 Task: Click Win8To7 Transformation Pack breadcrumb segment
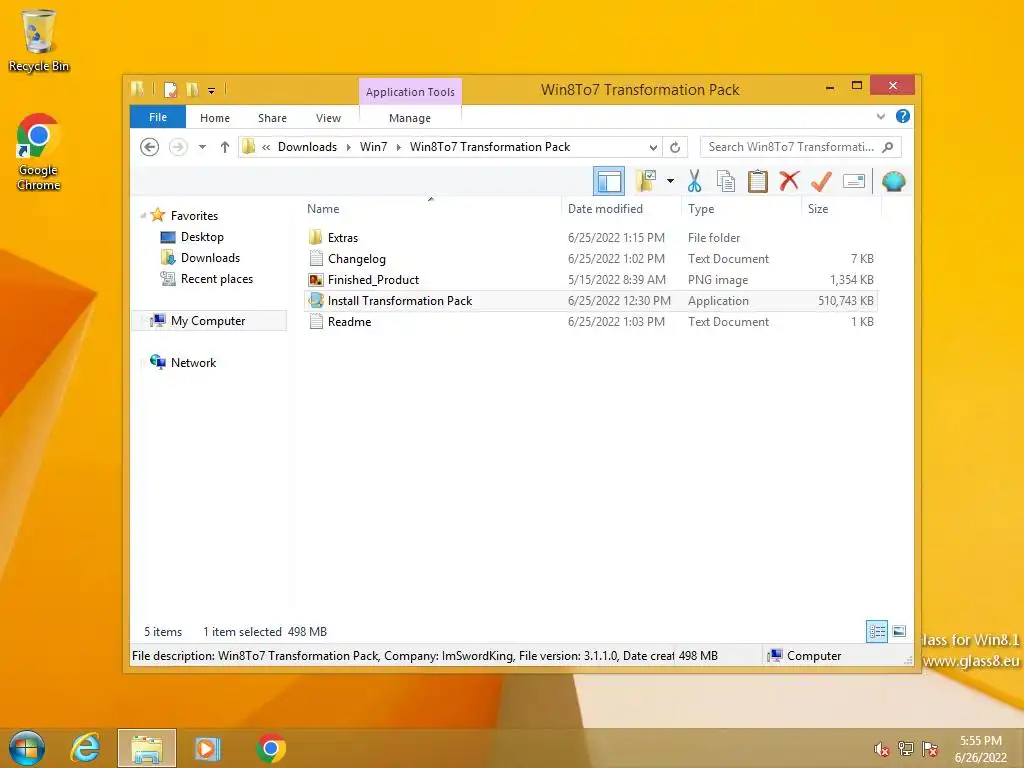click(x=490, y=147)
